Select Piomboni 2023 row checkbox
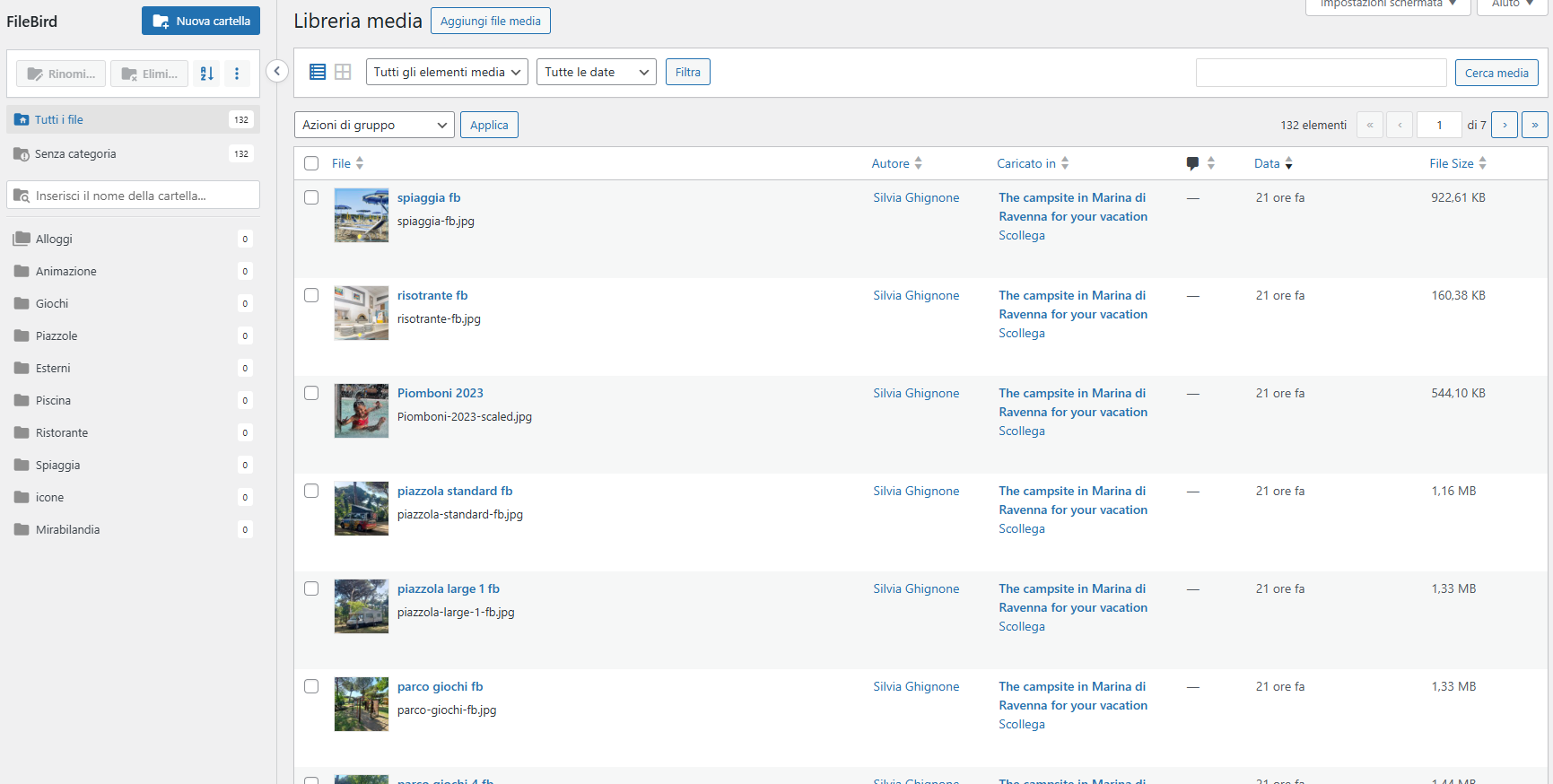 tap(311, 393)
